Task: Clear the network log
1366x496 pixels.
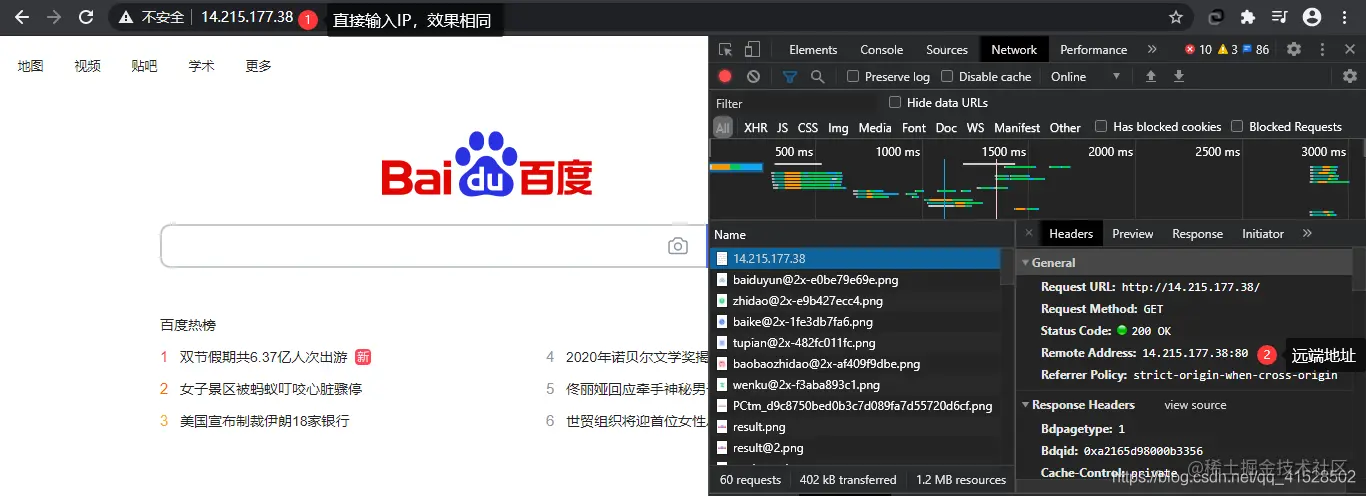Action: point(753,76)
